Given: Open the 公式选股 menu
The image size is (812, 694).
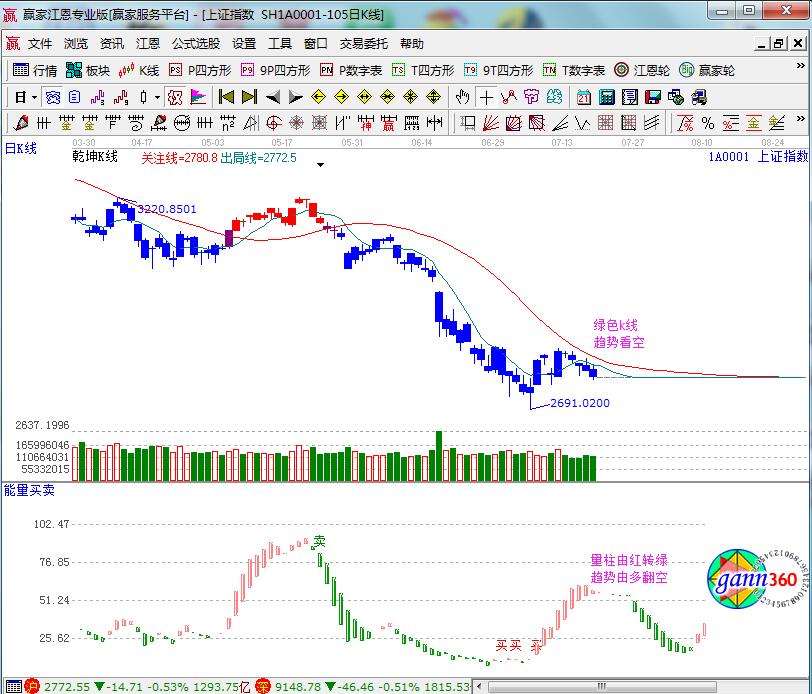Looking at the screenshot, I should coord(195,44).
